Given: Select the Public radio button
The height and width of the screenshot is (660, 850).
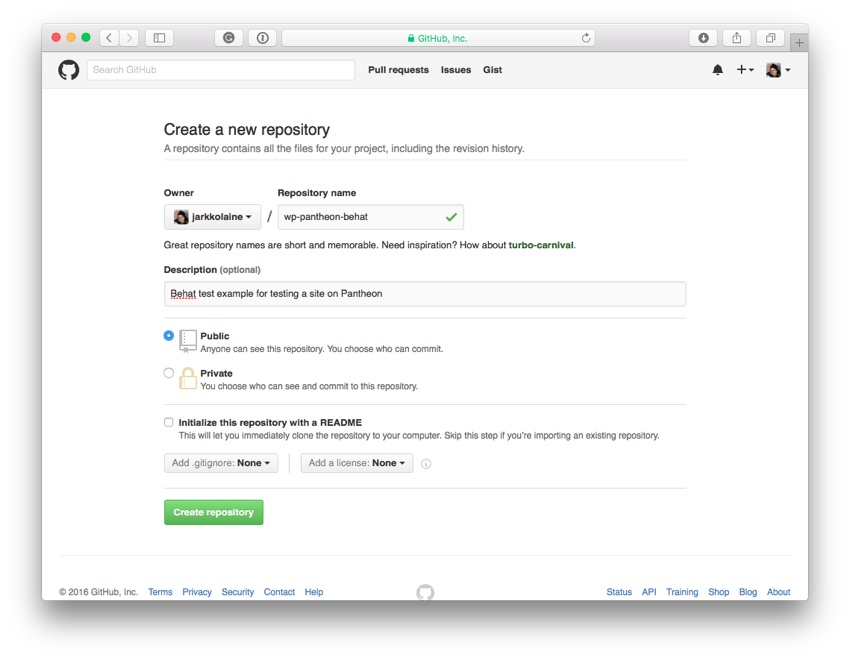Looking at the screenshot, I should [x=169, y=335].
